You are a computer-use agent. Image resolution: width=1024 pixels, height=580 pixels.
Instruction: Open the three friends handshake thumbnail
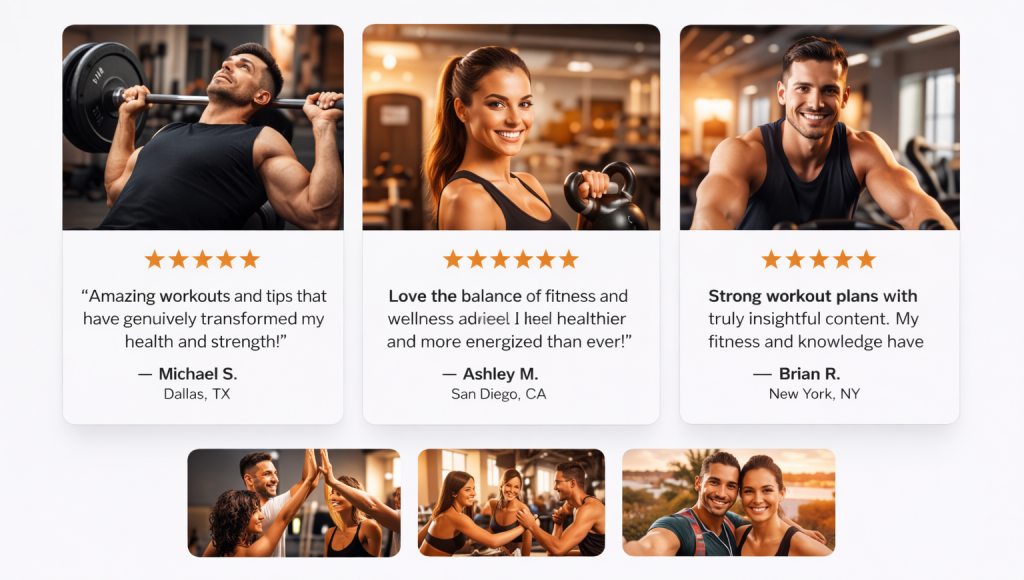coord(511,503)
